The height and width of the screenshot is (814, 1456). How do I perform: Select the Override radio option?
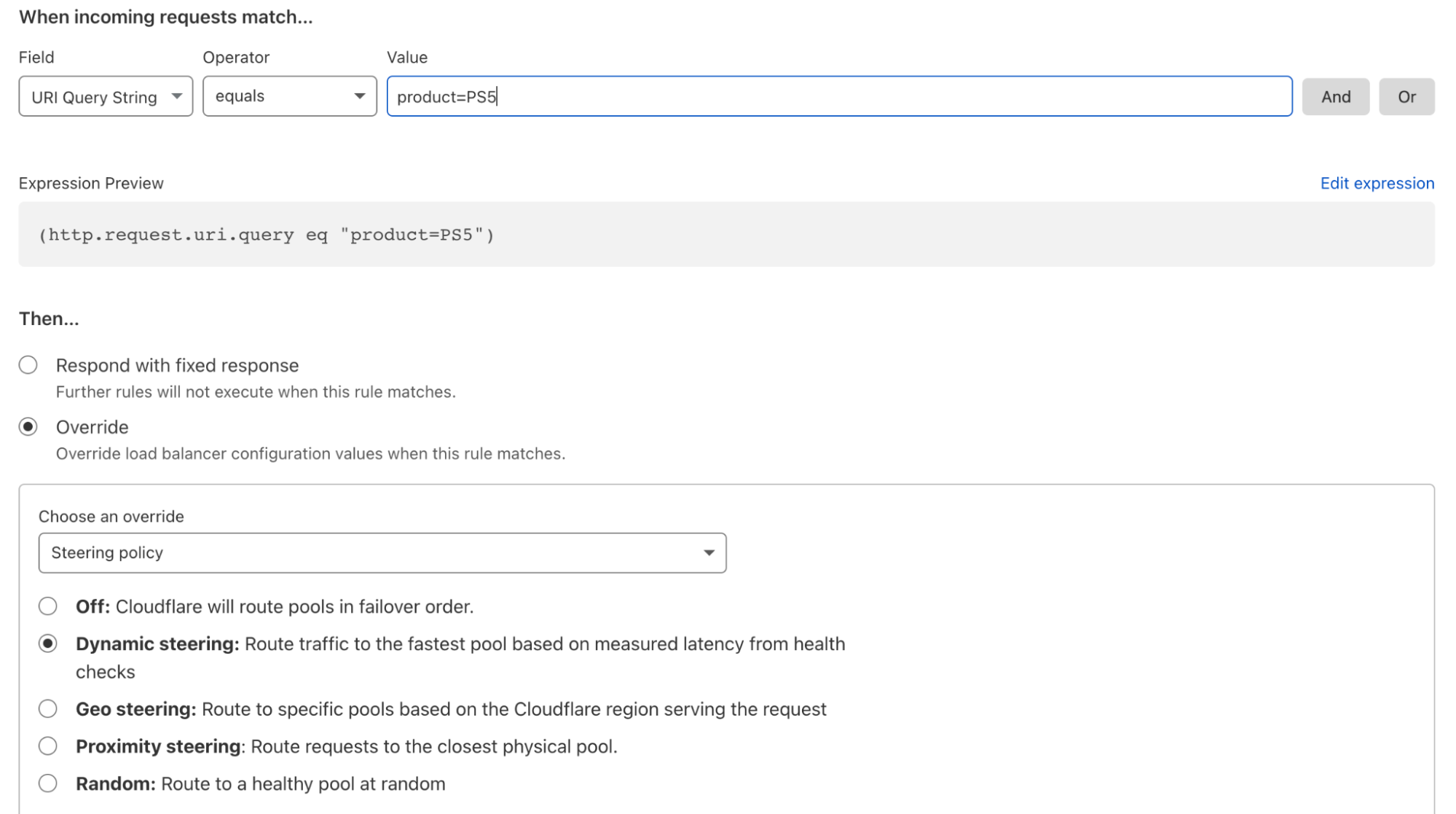tap(28, 427)
